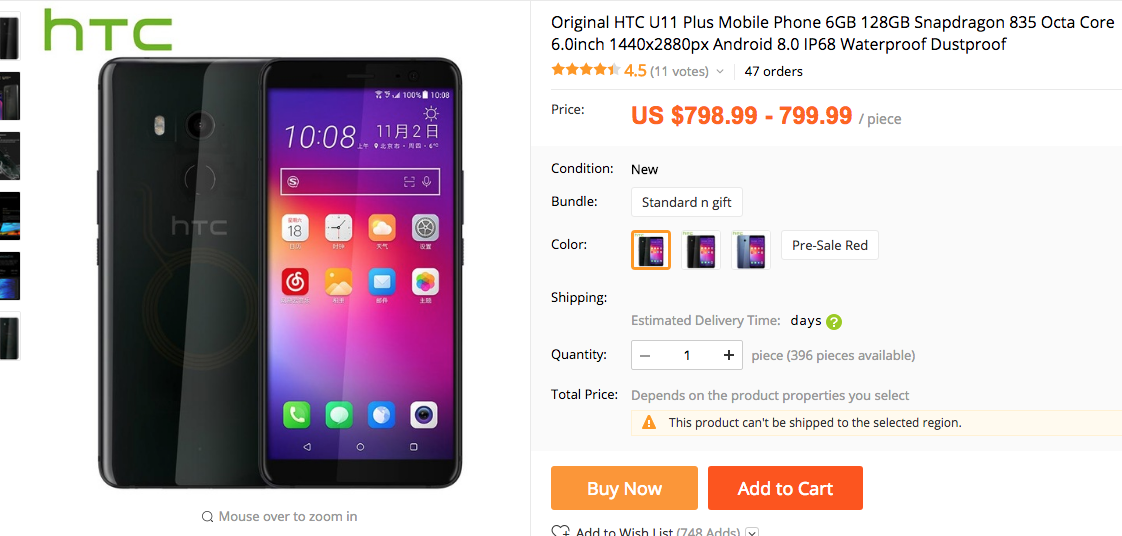The height and width of the screenshot is (536, 1122).
Task: Increase quantity with the plus button
Action: (728, 355)
